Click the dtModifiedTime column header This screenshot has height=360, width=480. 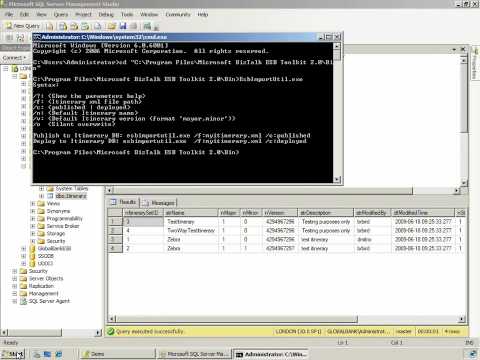(x=423, y=213)
